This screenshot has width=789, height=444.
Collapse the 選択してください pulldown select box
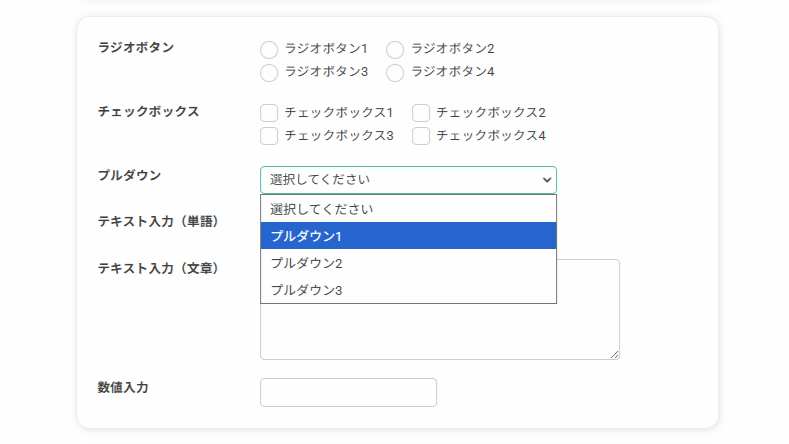tap(408, 180)
